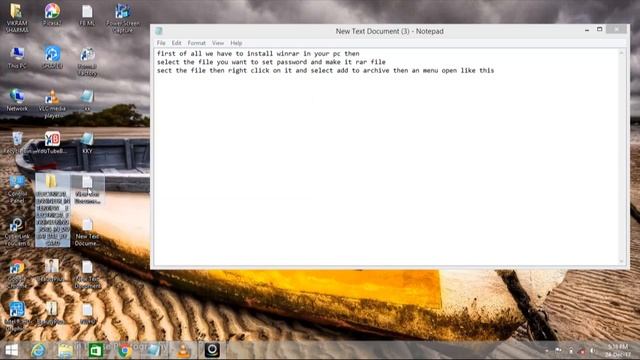640x360 pixels.
Task: Select the Picasa desktop icon
Action: tap(52, 15)
